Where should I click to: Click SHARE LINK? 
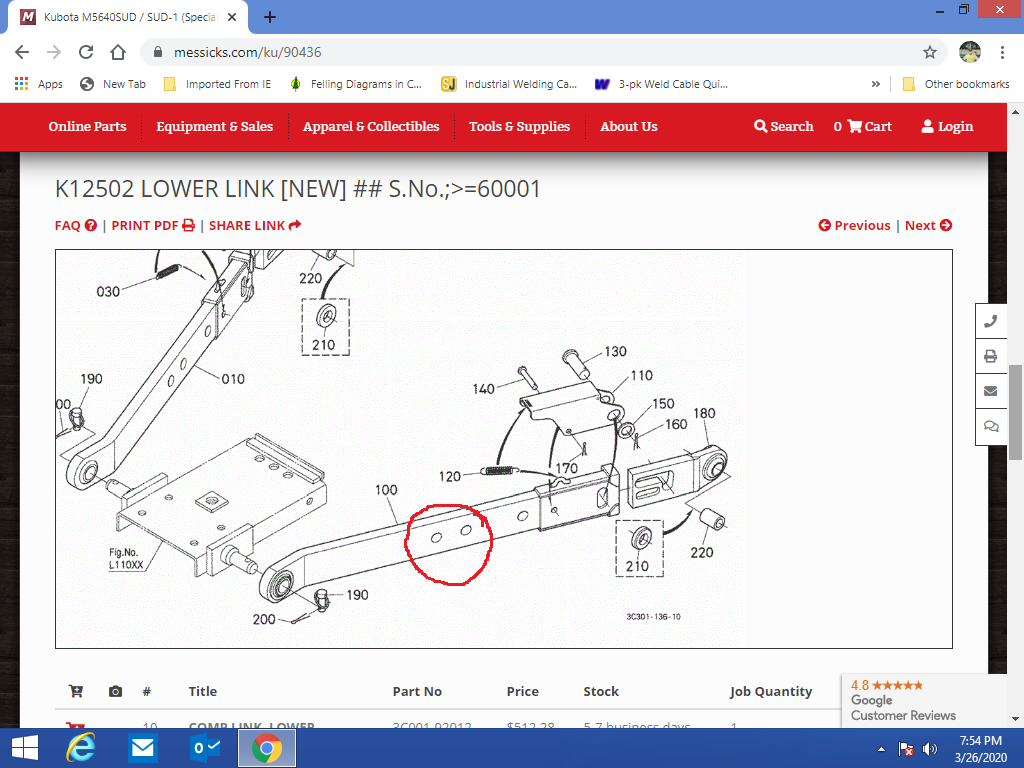(x=255, y=225)
